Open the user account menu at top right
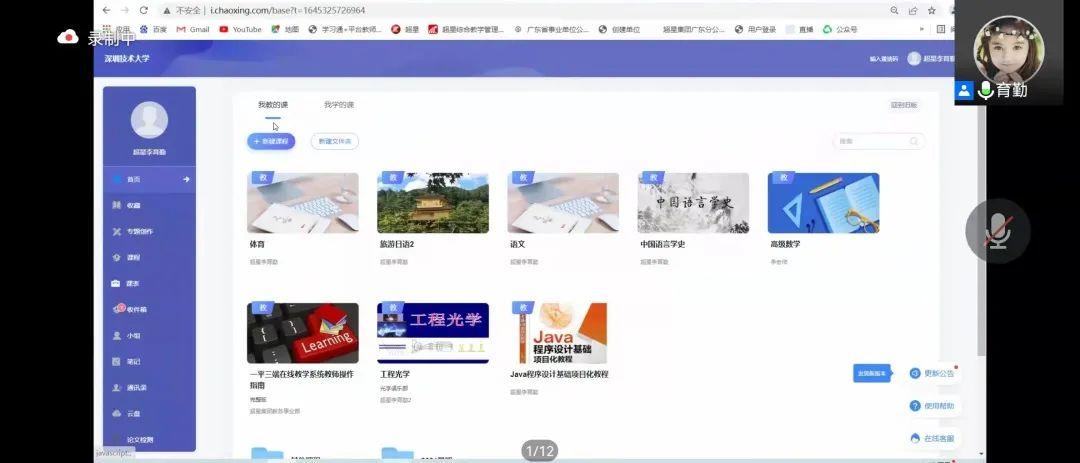The image size is (1080, 463). (914, 59)
